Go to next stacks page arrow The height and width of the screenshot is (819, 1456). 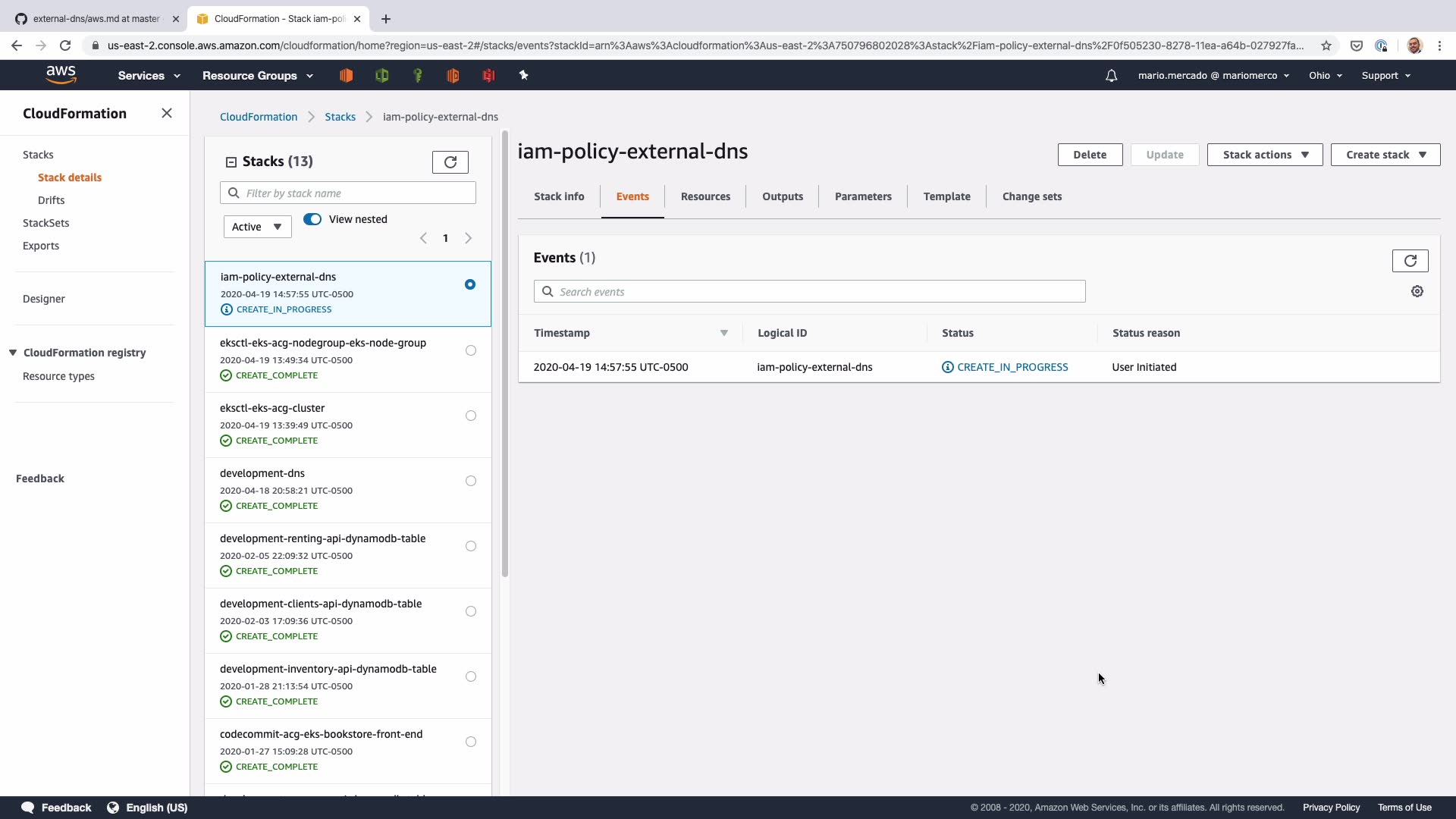tap(469, 238)
